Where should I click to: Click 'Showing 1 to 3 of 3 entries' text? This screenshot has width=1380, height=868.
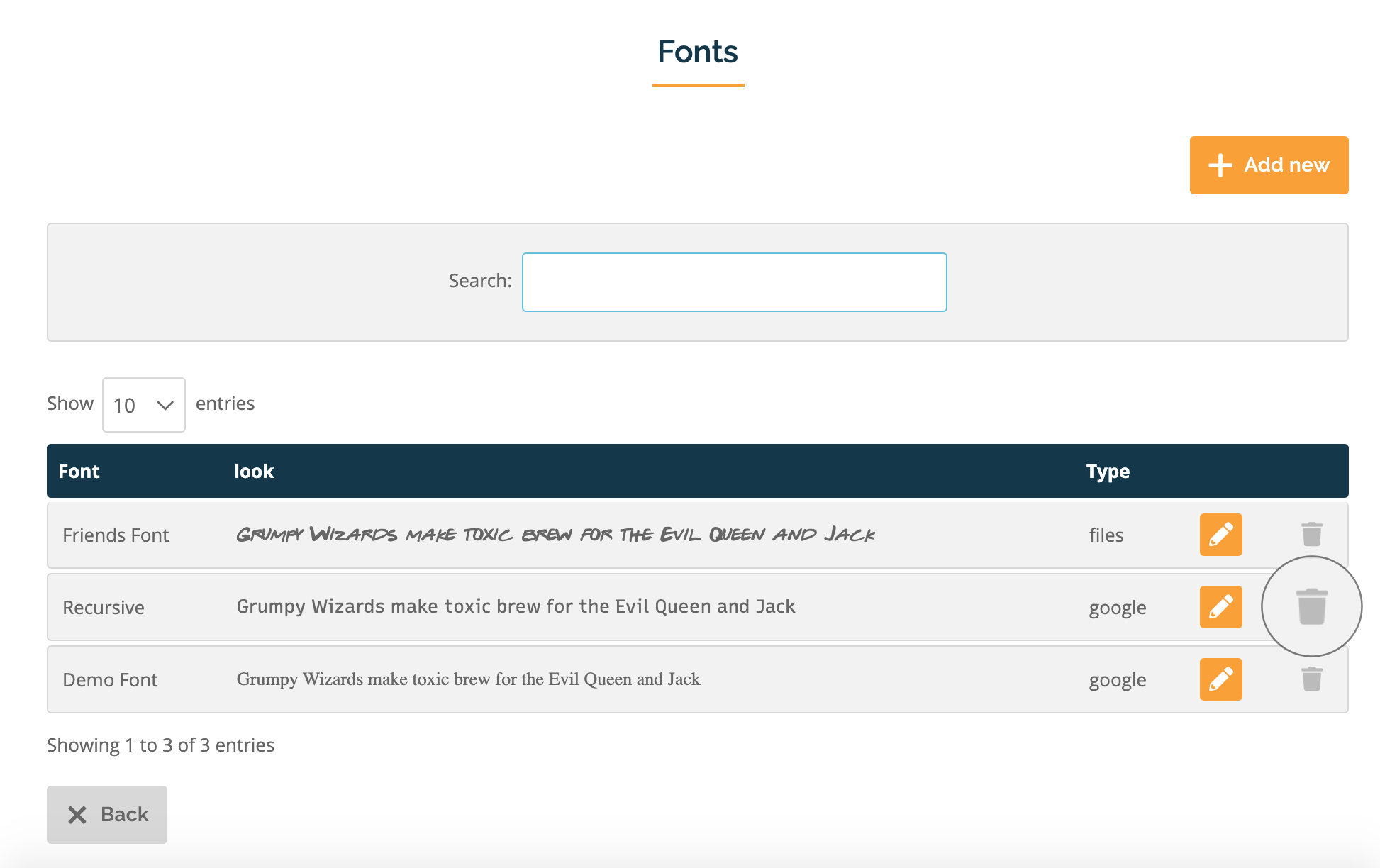point(160,745)
